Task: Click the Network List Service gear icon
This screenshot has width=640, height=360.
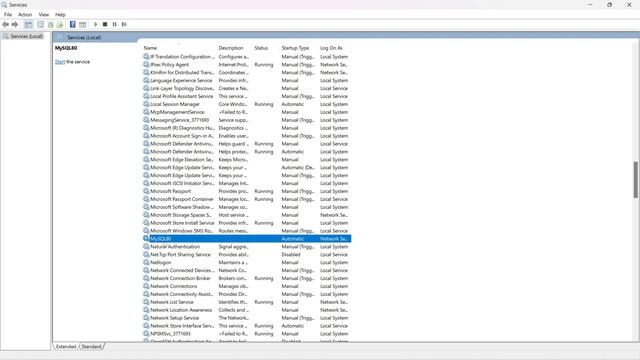Action: click(146, 302)
